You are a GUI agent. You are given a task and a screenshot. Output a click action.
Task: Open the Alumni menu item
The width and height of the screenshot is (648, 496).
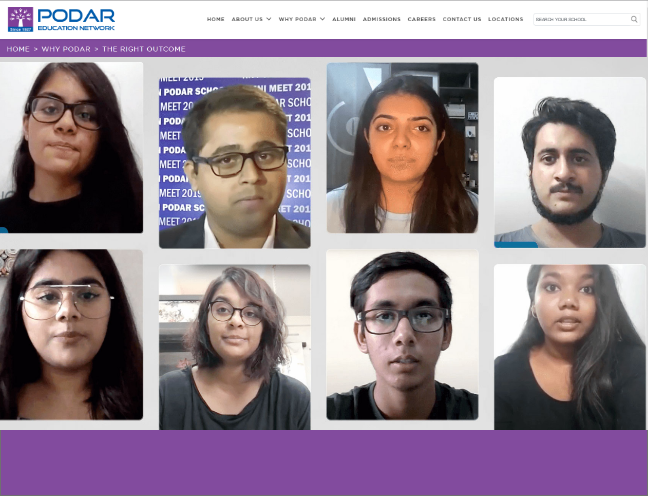(x=344, y=19)
